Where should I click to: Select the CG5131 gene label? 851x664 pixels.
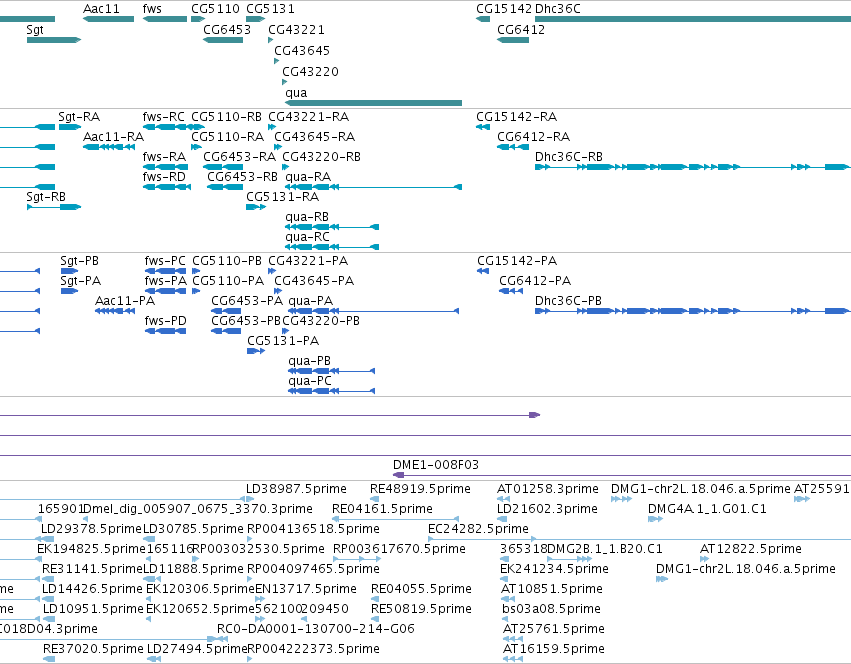[270, 9]
